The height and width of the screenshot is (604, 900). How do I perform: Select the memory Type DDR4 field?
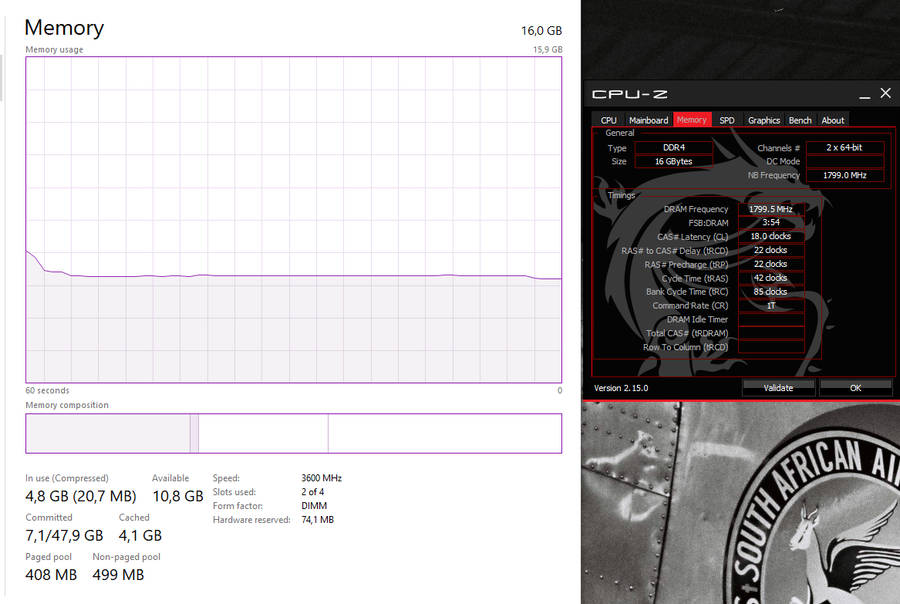(673, 148)
